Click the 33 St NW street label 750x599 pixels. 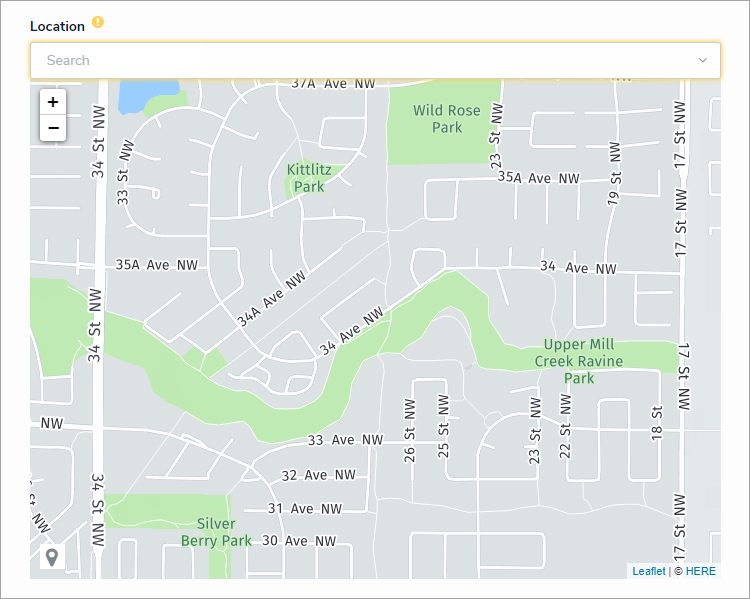[x=125, y=172]
